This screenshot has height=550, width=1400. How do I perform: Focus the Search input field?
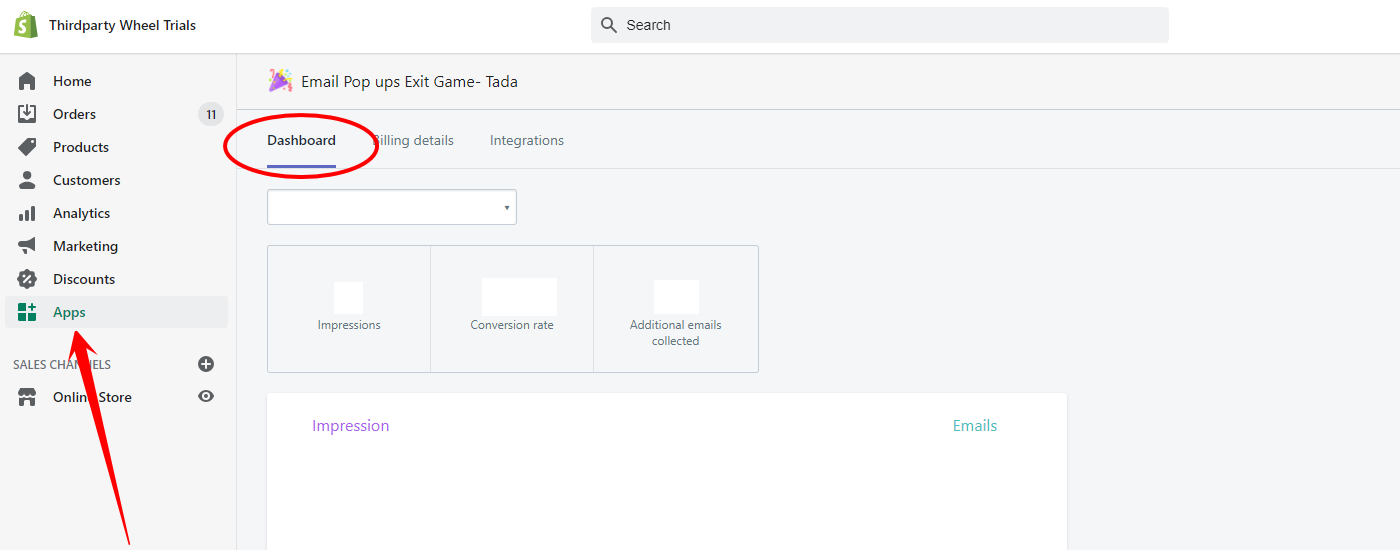pos(880,25)
